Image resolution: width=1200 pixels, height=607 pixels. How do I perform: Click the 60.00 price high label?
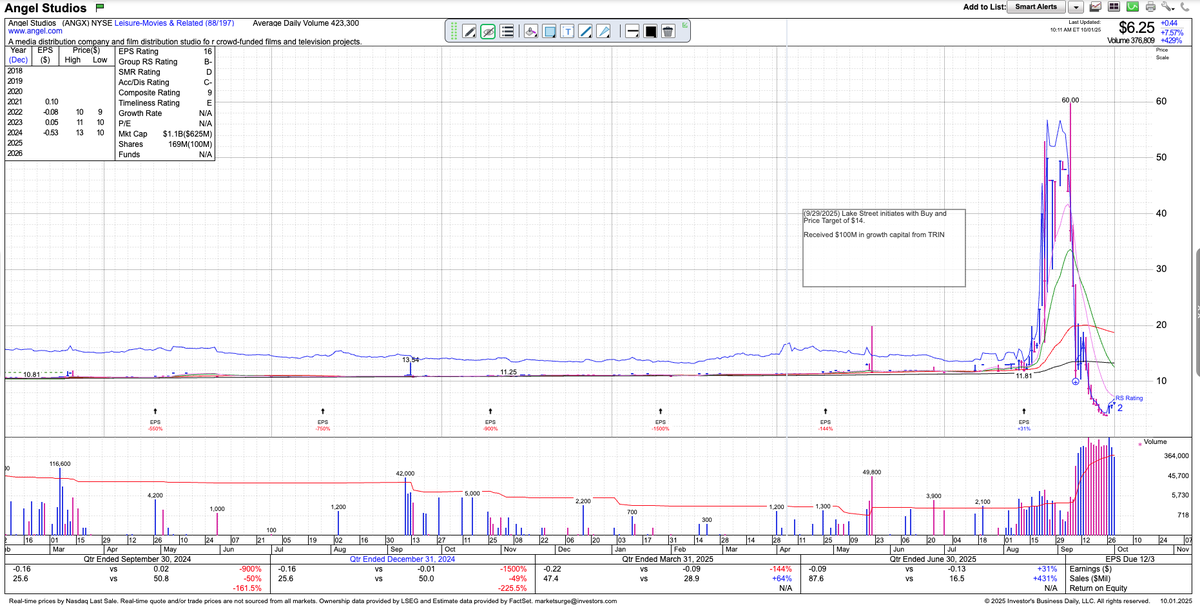[x=1070, y=100]
